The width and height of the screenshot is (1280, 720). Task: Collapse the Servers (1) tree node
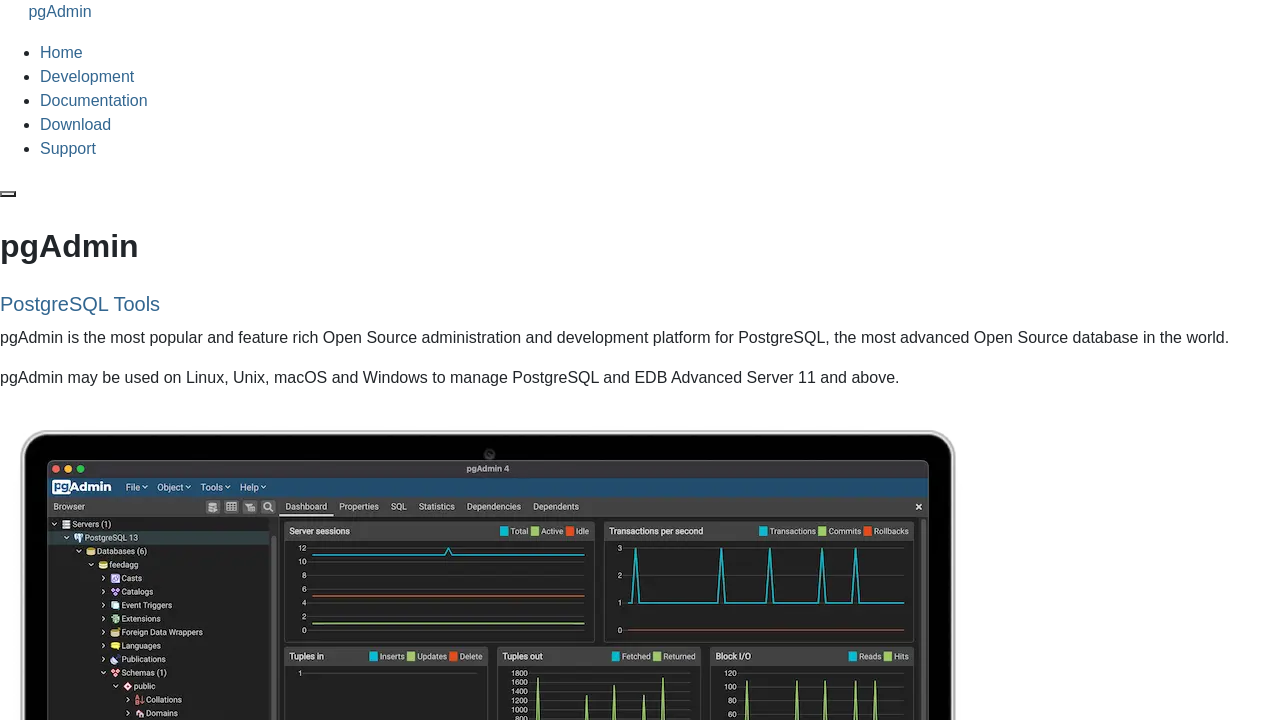54,525
